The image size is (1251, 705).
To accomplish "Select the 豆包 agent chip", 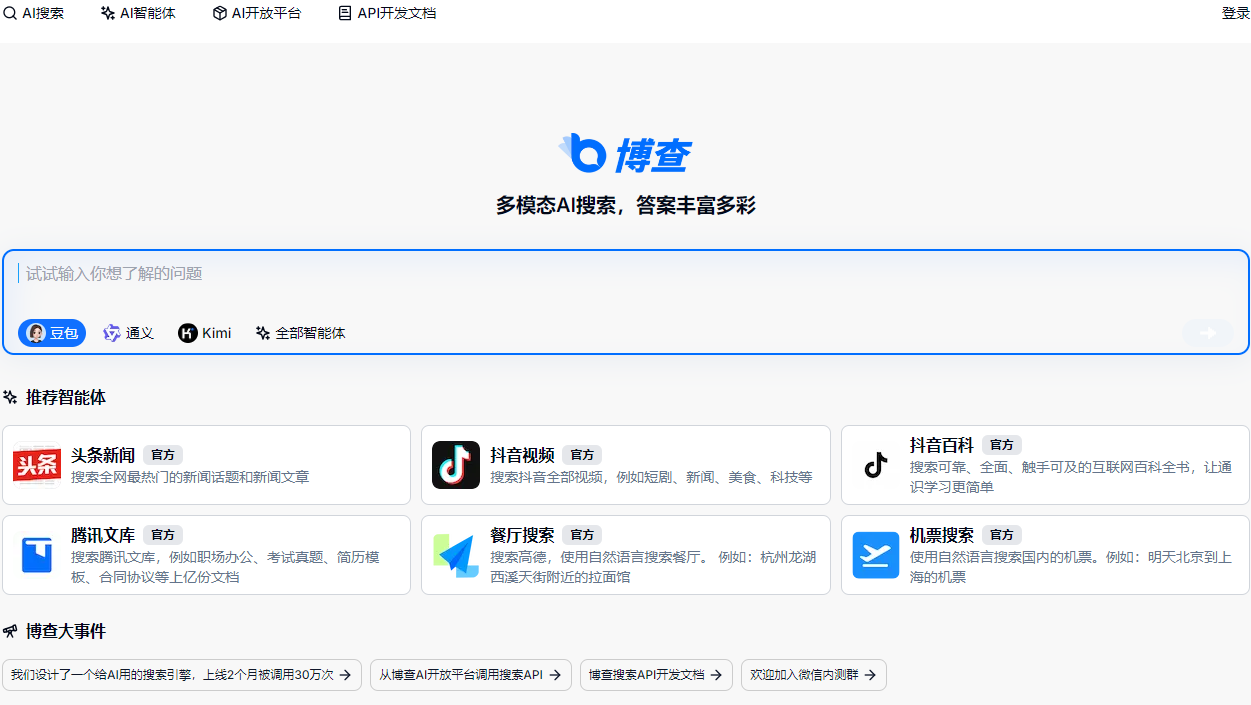I will (x=52, y=333).
